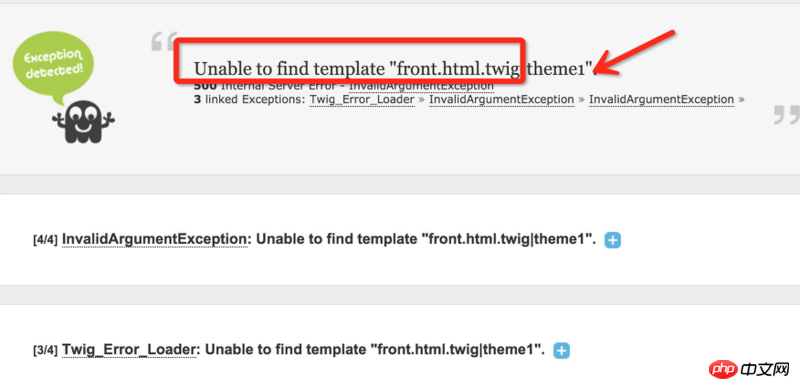Click the red annotation arrow head
The height and width of the screenshot is (389, 800).
[607, 65]
